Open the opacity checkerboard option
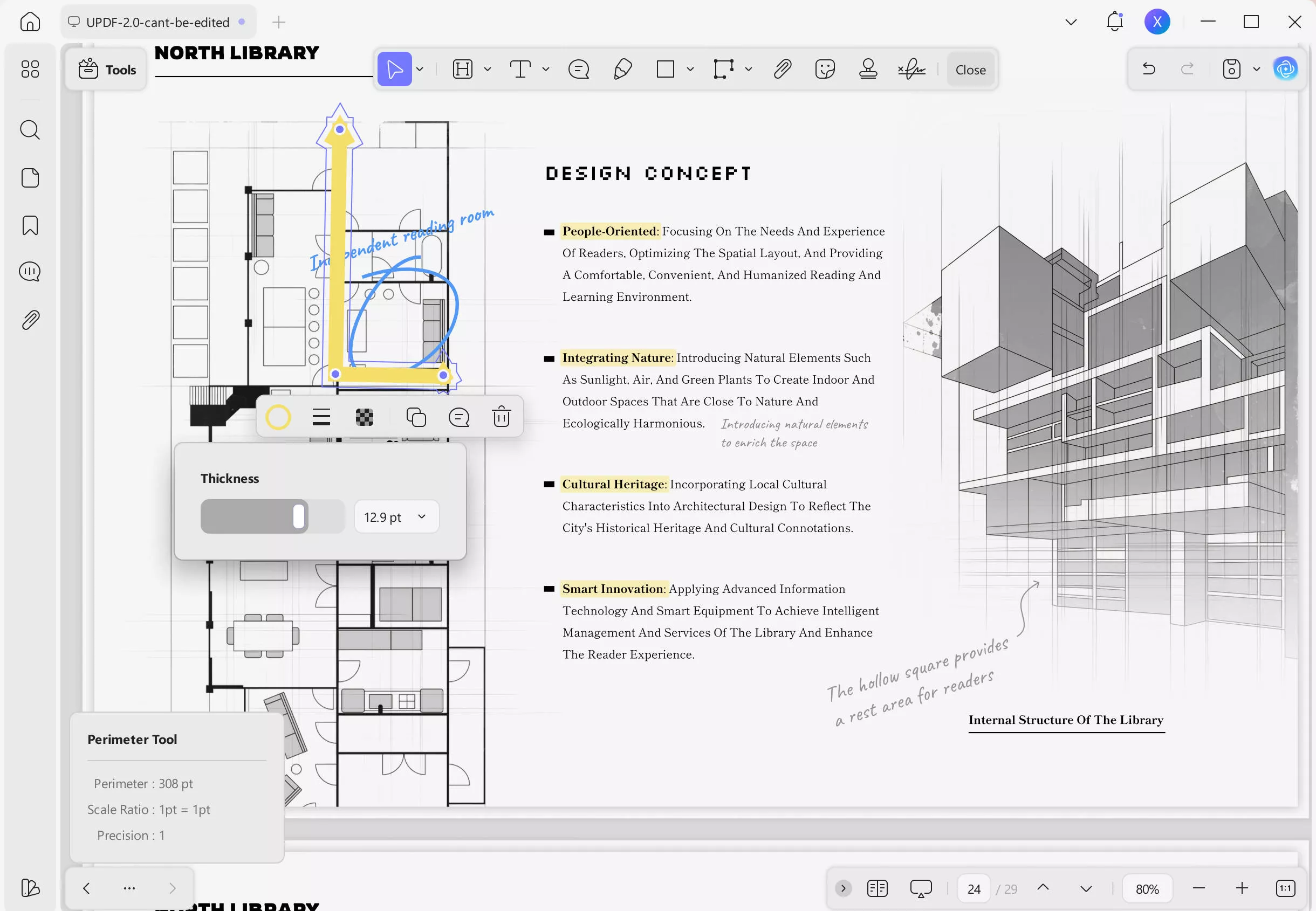 point(364,417)
